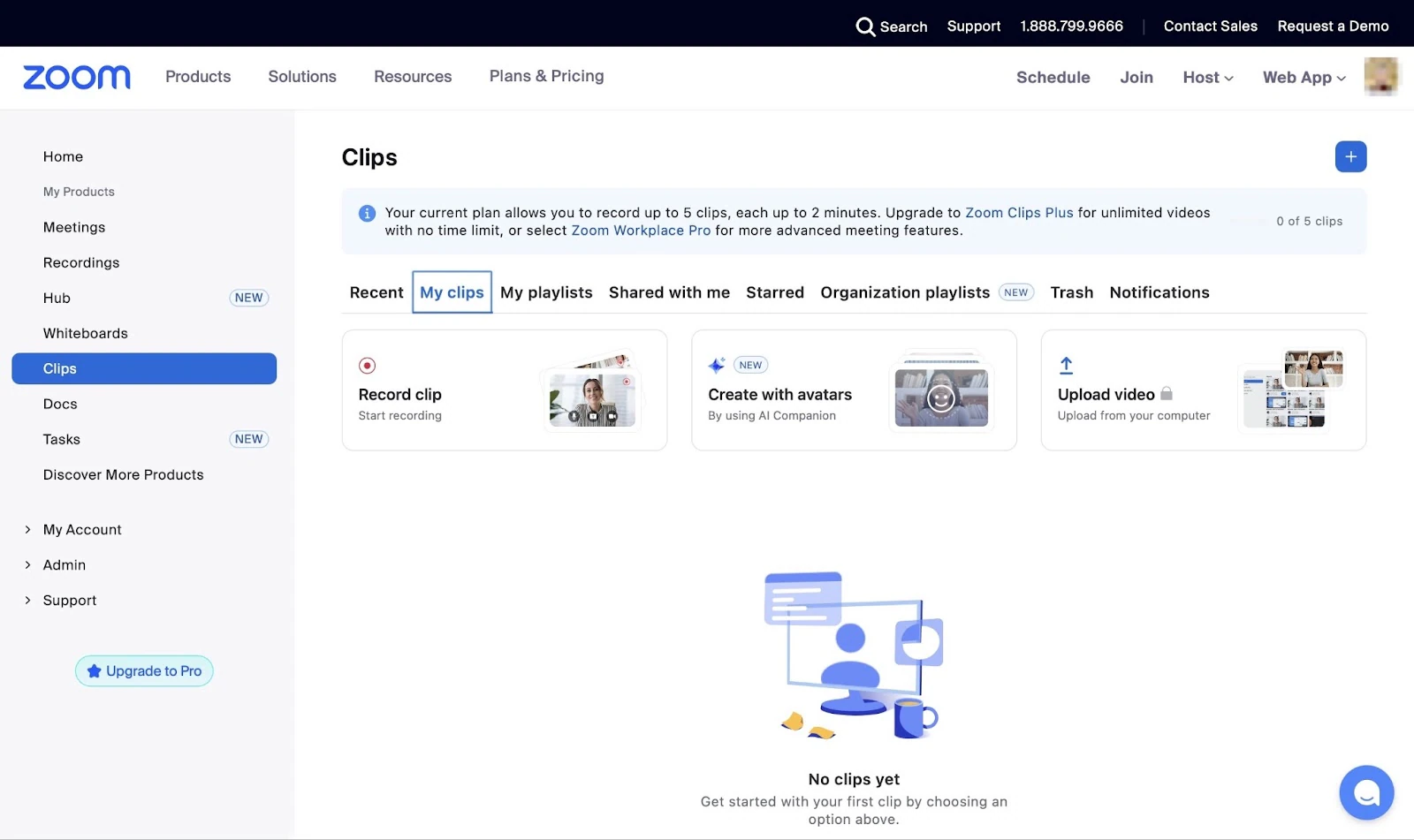Screen dimensions: 1414x840
Task: Open the Host dropdown
Action: point(1208,78)
